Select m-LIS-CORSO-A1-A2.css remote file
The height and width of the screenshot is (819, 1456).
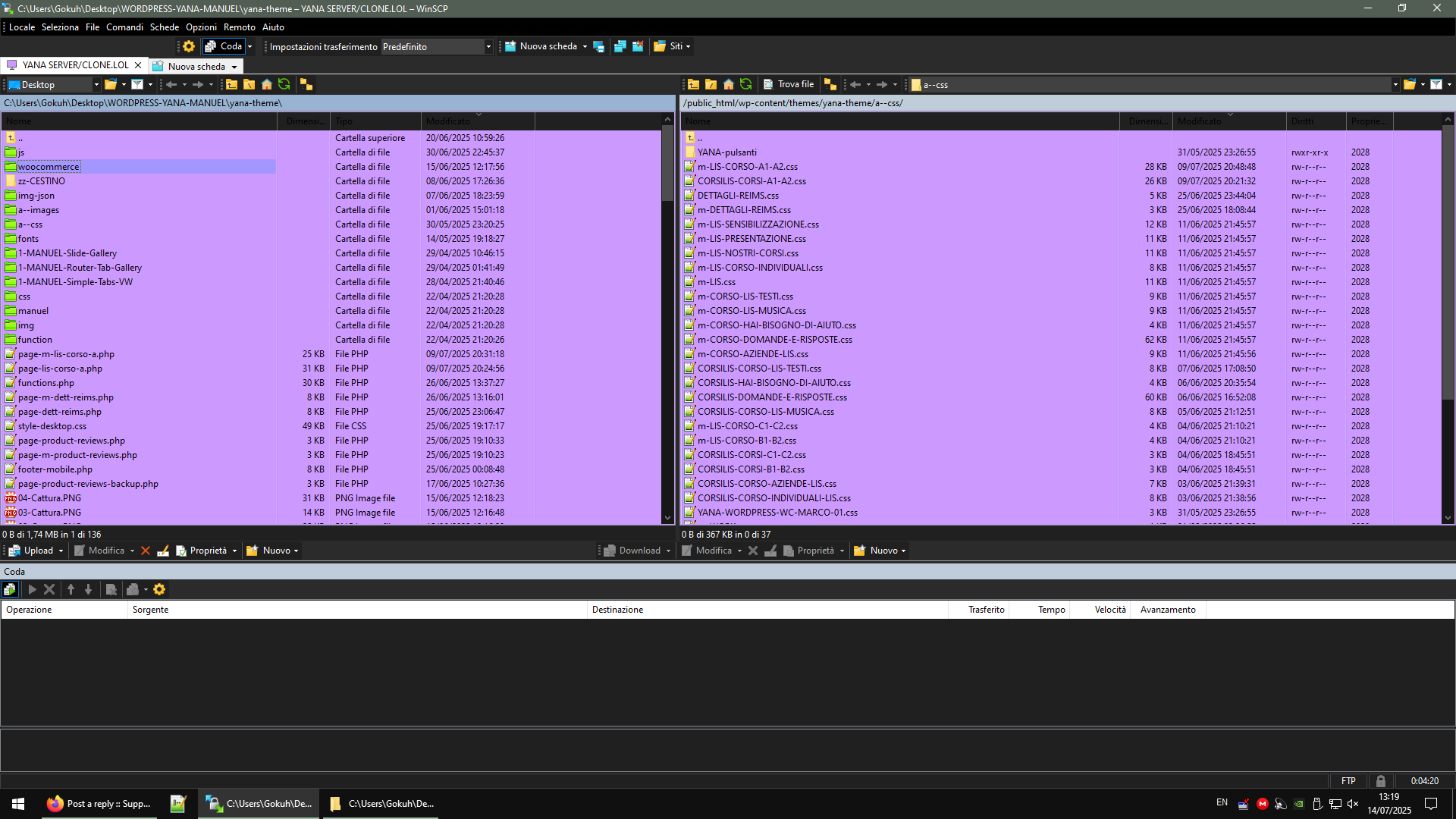747,167
